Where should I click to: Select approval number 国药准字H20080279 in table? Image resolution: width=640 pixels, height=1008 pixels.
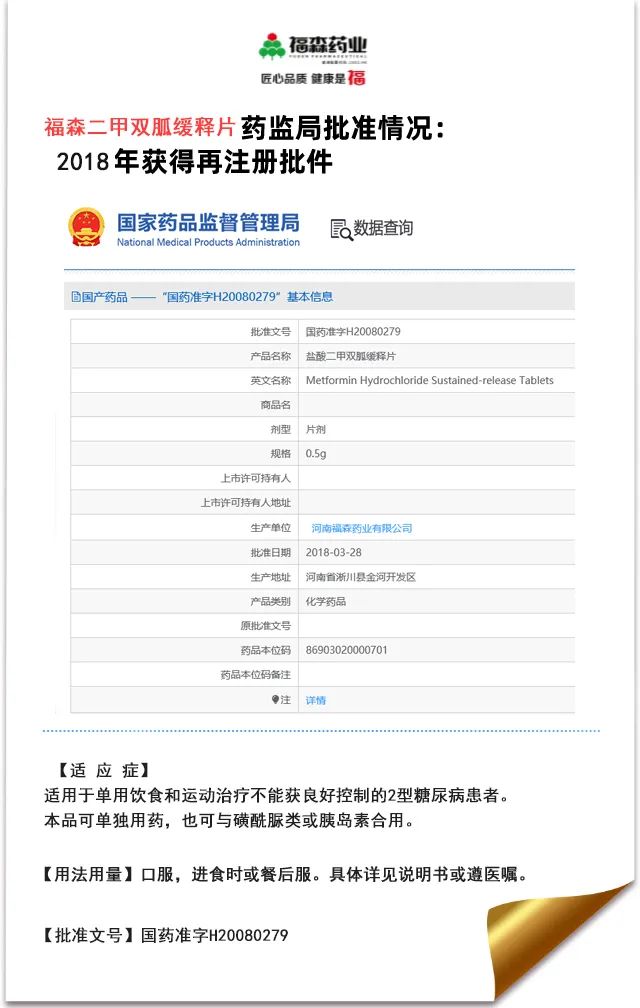(353, 332)
